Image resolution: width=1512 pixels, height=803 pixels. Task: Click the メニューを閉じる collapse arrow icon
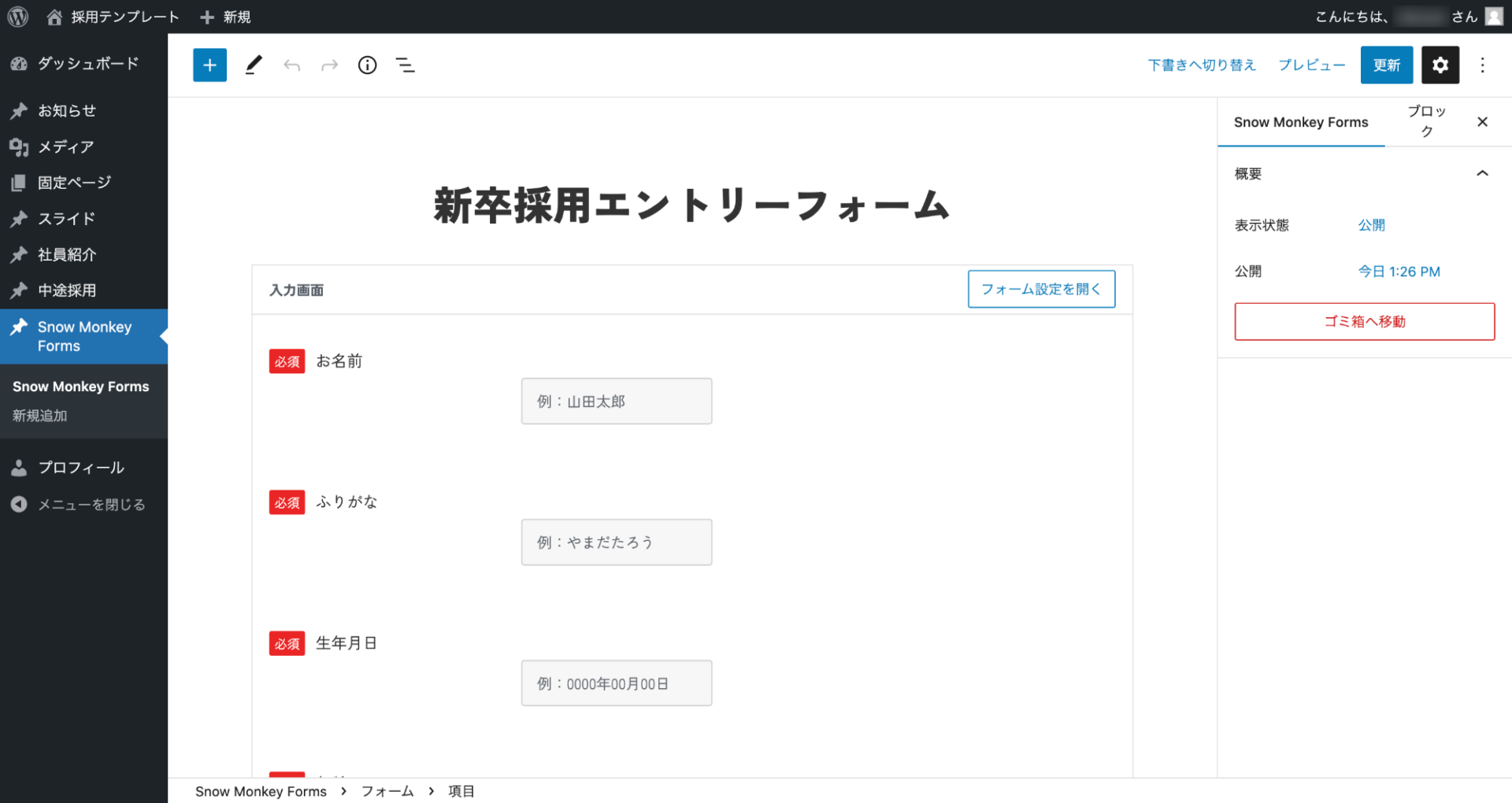point(19,505)
